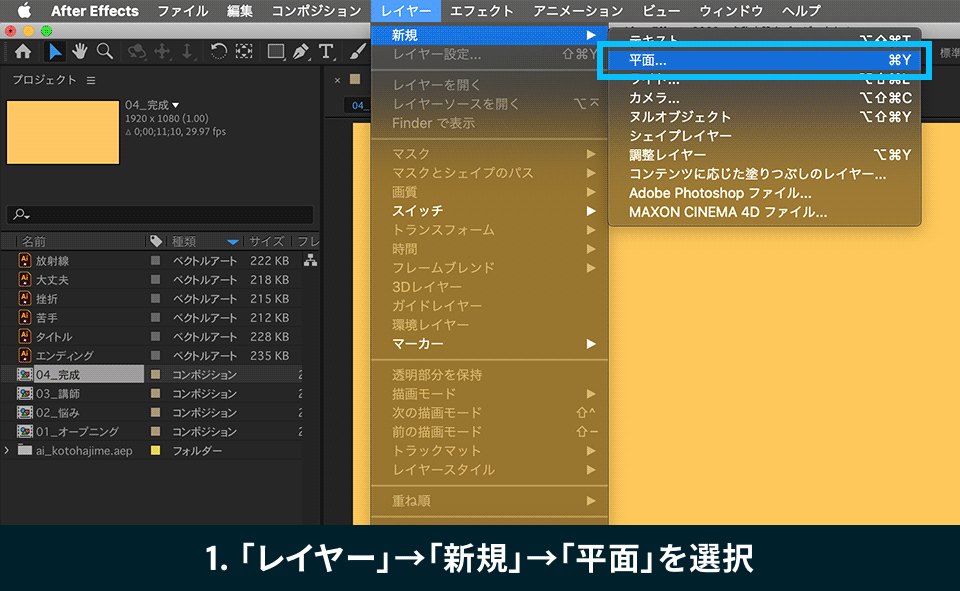Screen dimensions: 960x591
Task: Click the gray label swatch of 放射線
Action: tap(156, 260)
